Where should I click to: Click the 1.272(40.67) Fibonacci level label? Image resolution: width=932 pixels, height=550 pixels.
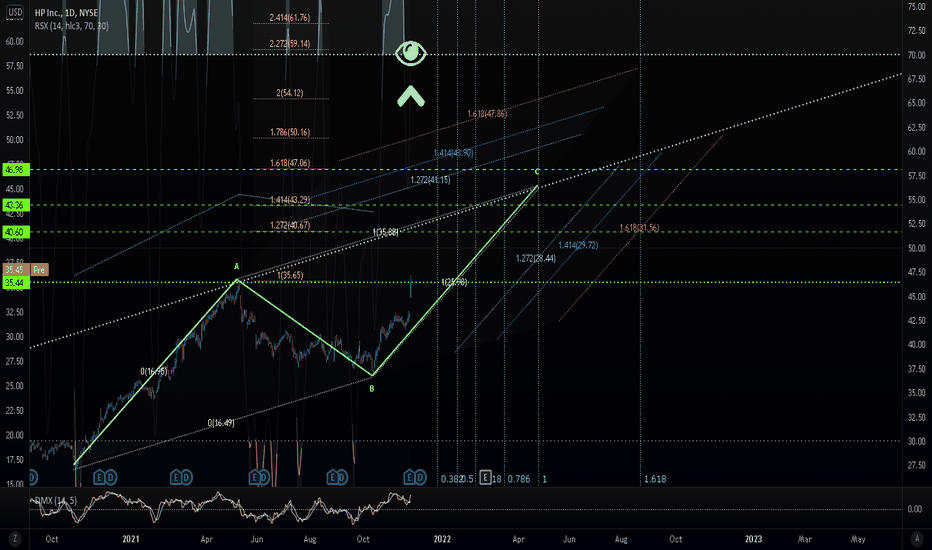(290, 225)
